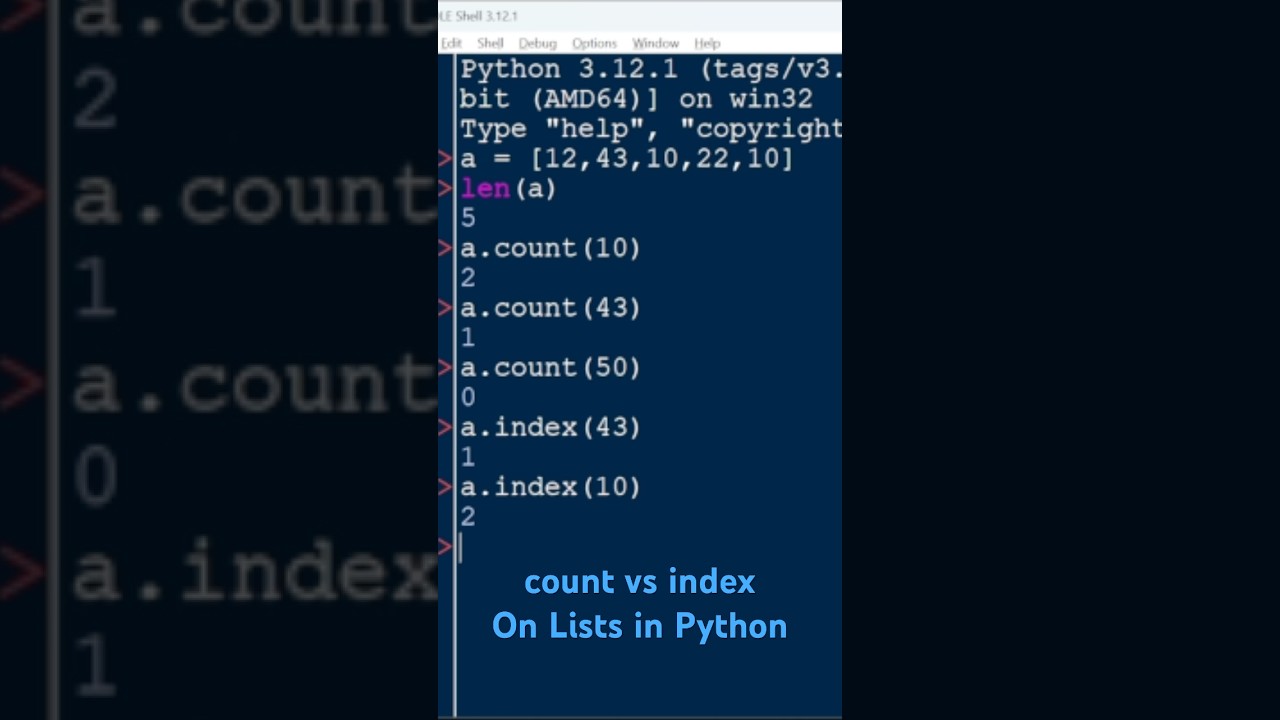Image resolution: width=1280 pixels, height=720 pixels.
Task: Open the Help menu
Action: click(707, 43)
